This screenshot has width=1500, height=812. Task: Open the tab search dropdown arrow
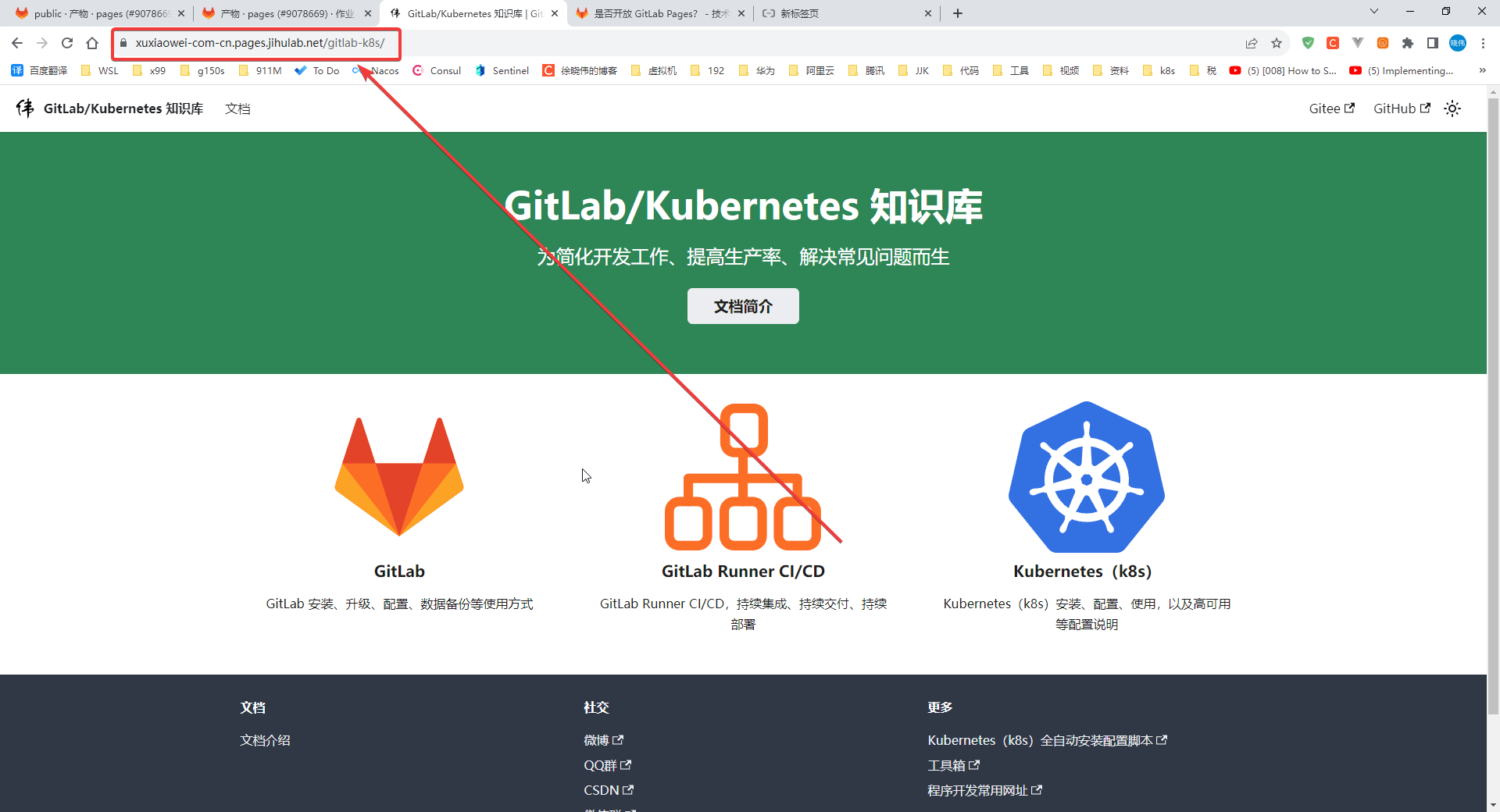click(1374, 11)
